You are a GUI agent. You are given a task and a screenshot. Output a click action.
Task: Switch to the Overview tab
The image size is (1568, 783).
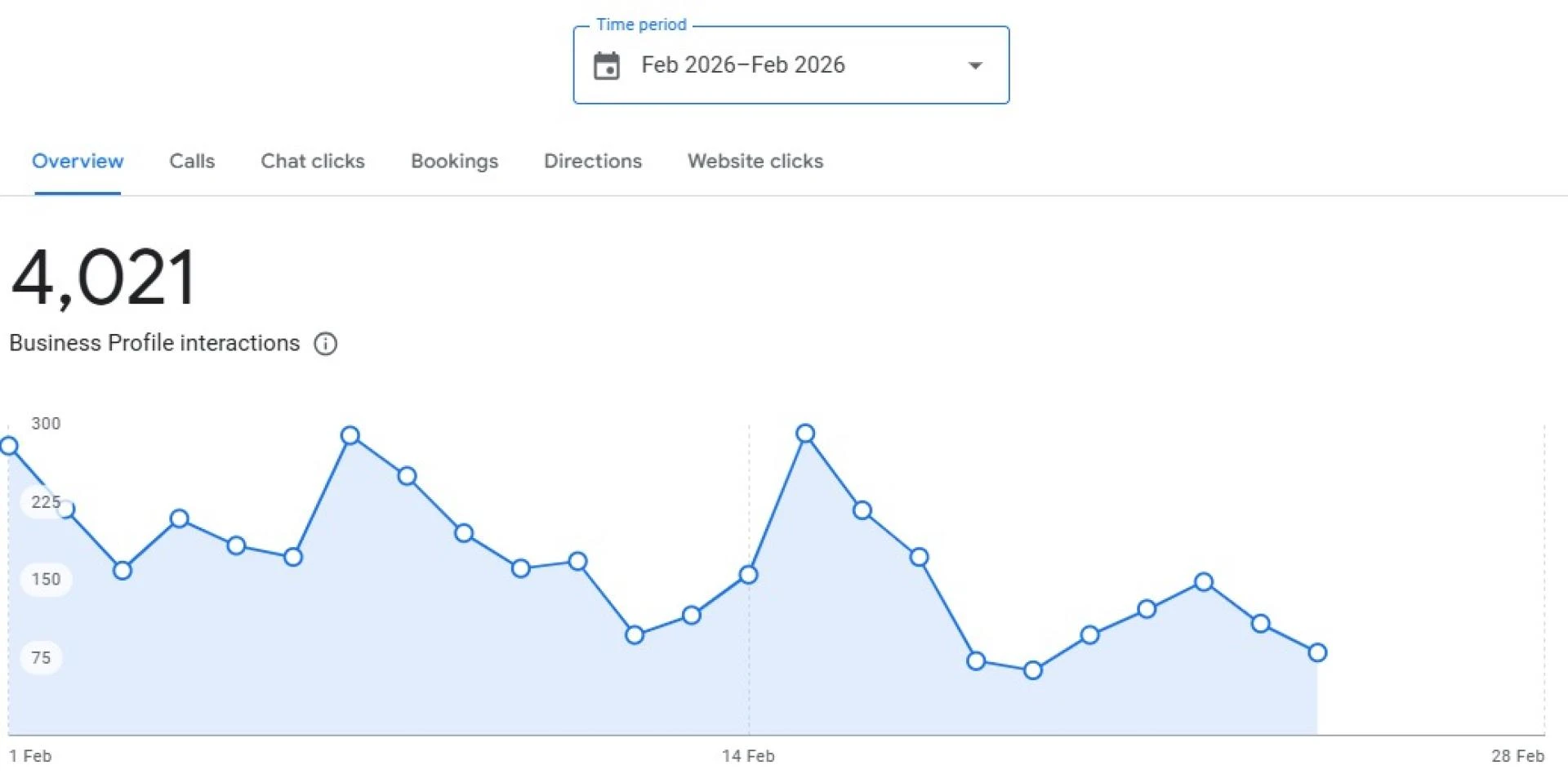[x=78, y=162]
